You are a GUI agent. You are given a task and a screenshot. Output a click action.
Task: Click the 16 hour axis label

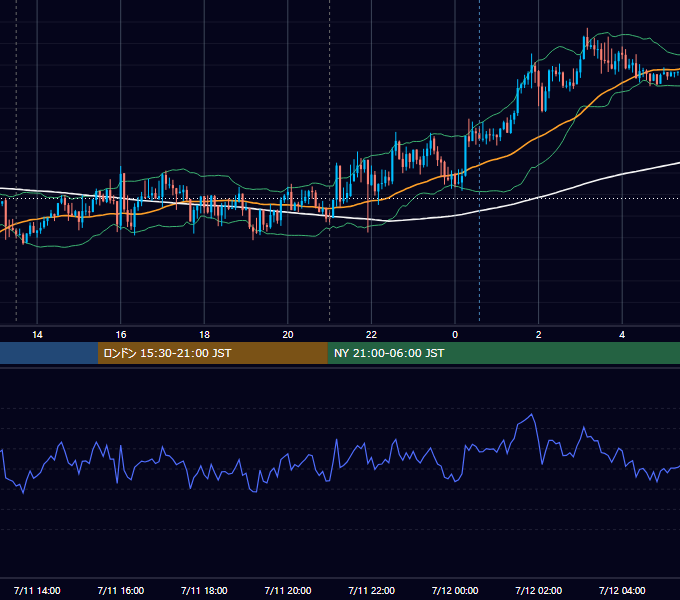121,335
